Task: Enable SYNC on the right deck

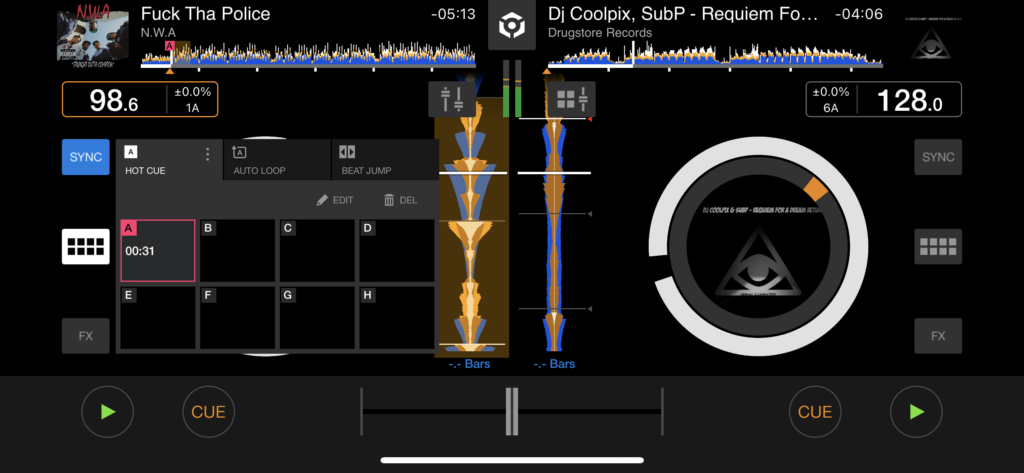Action: (x=938, y=157)
